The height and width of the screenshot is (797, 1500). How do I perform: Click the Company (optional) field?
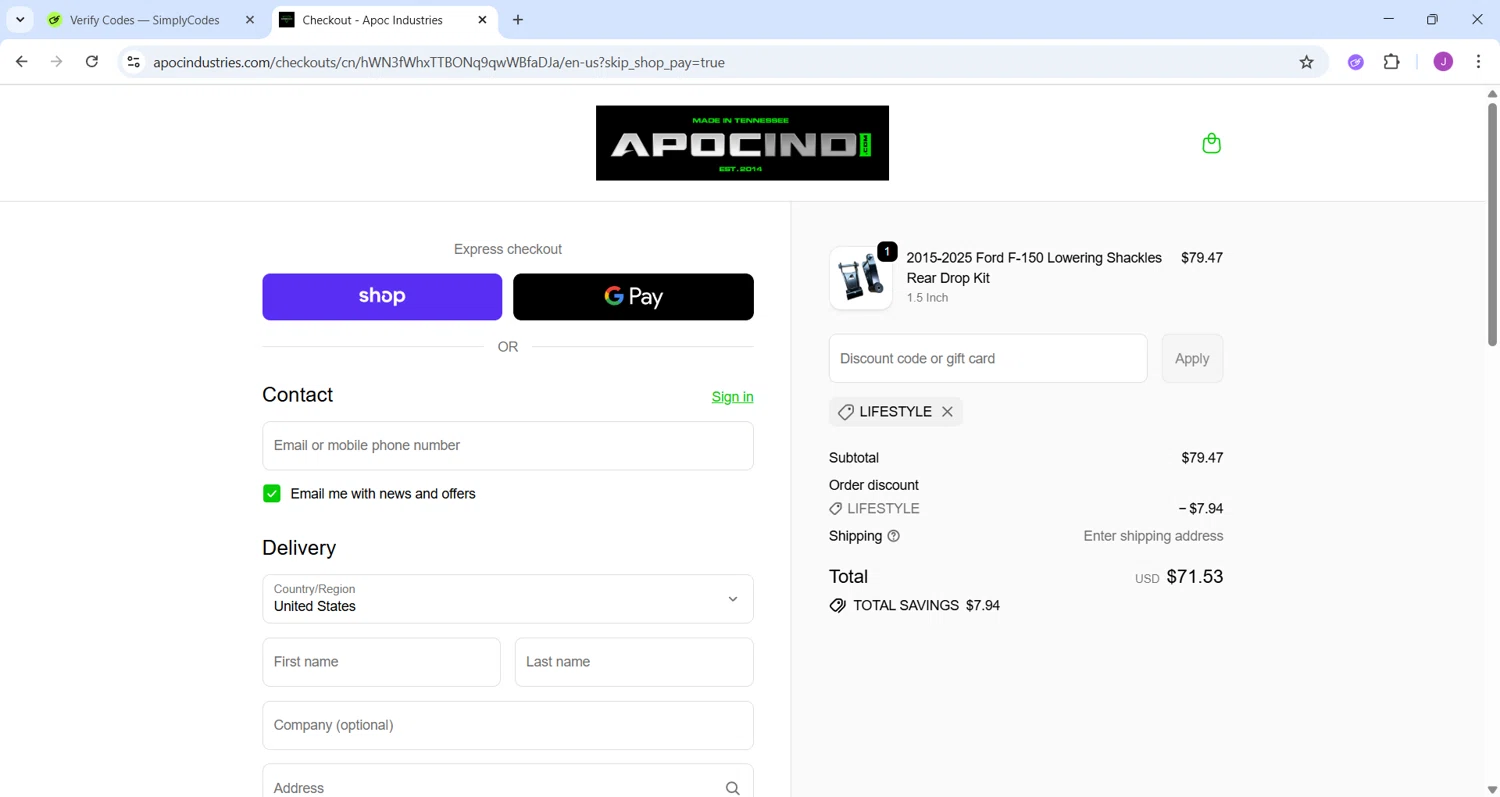point(508,726)
